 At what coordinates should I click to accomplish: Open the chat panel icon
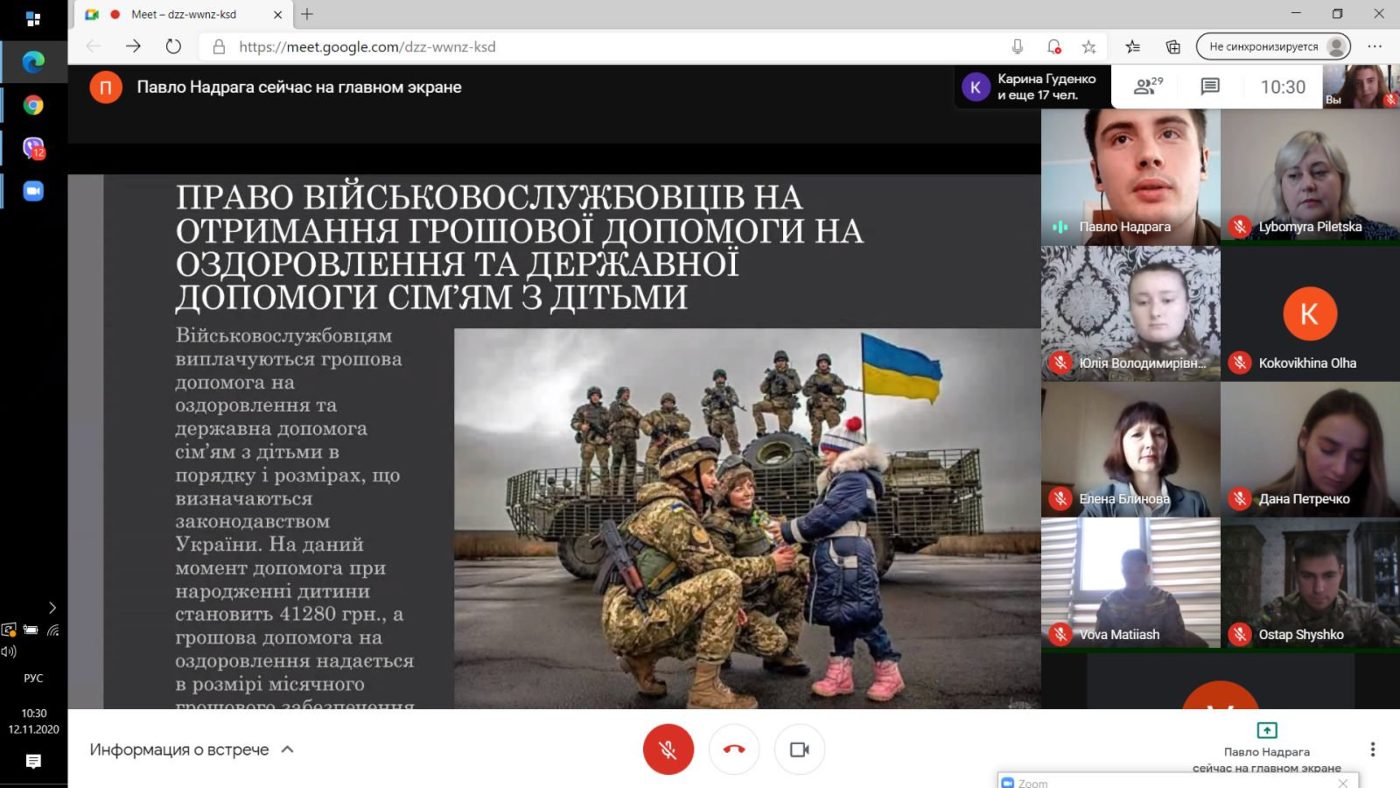pos(1210,87)
